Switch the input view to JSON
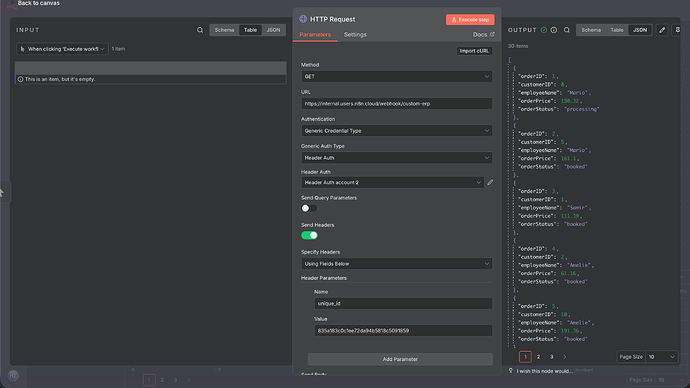 click(273, 30)
